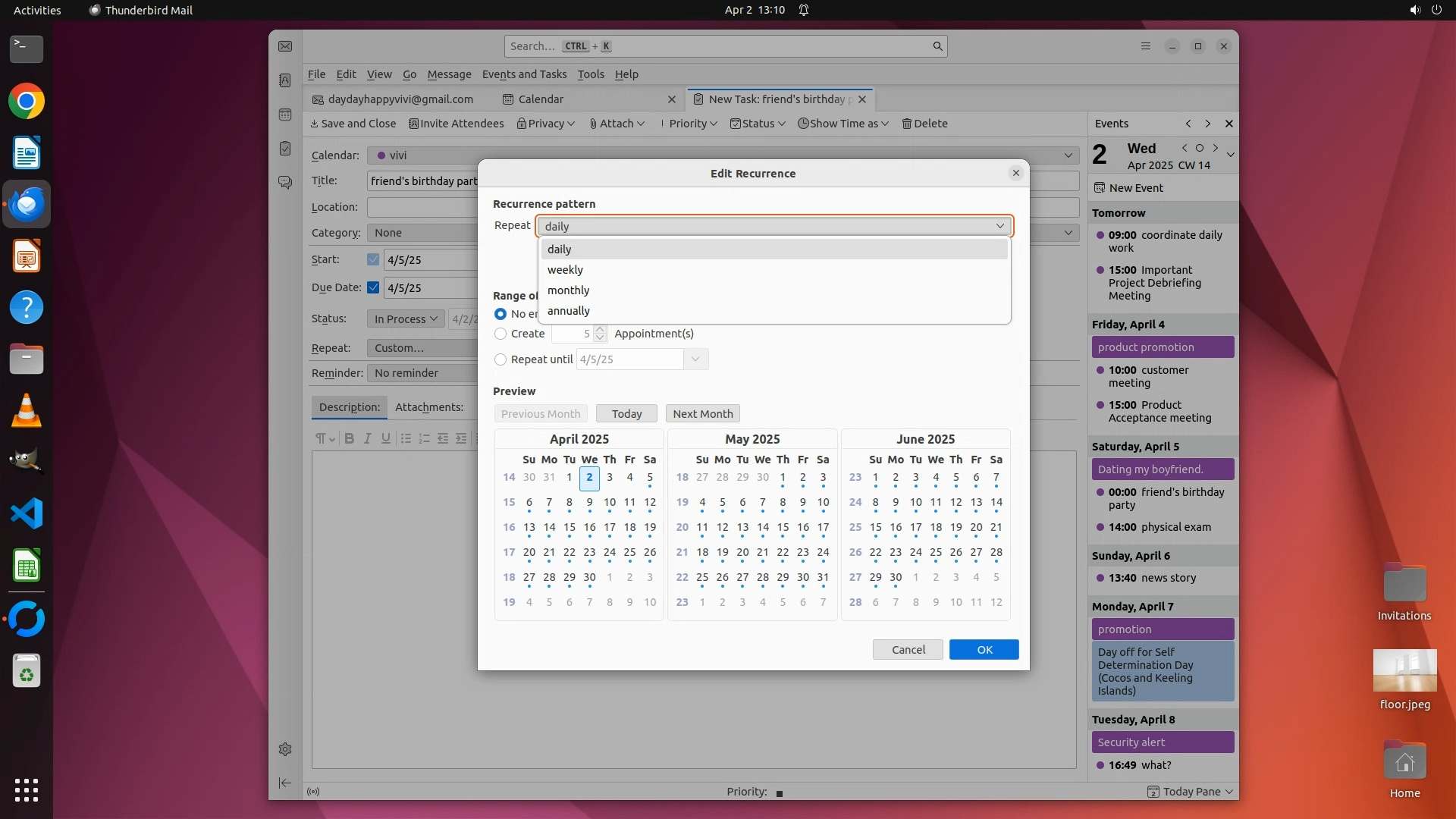Choose 'weekly' from the Repeat list
The width and height of the screenshot is (1456, 819).
pos(566,270)
